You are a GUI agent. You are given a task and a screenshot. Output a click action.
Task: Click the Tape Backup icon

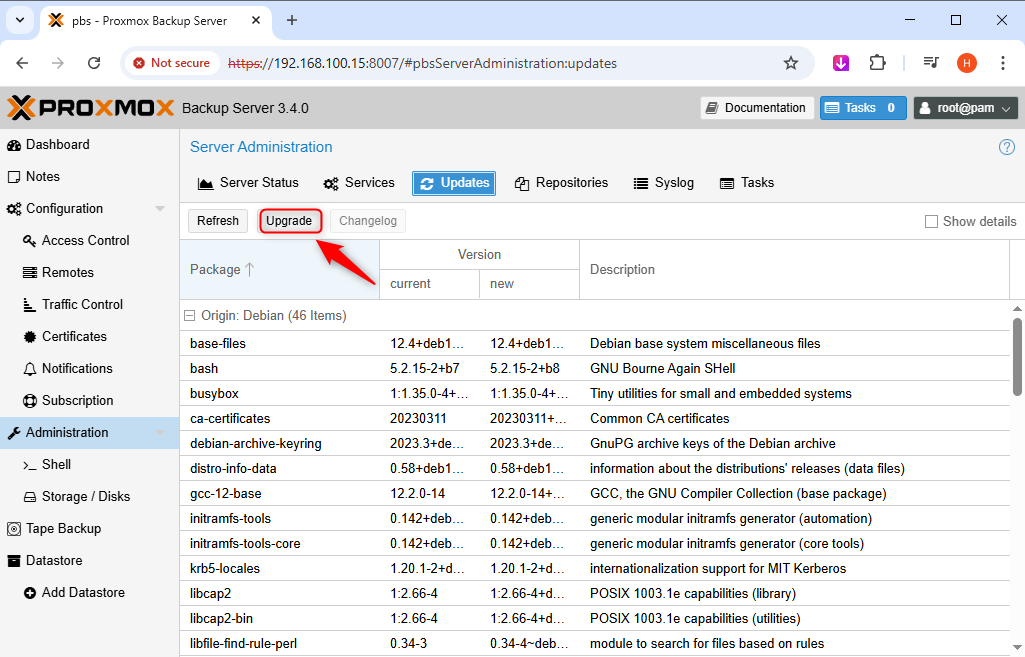pyautogui.click(x=14, y=529)
